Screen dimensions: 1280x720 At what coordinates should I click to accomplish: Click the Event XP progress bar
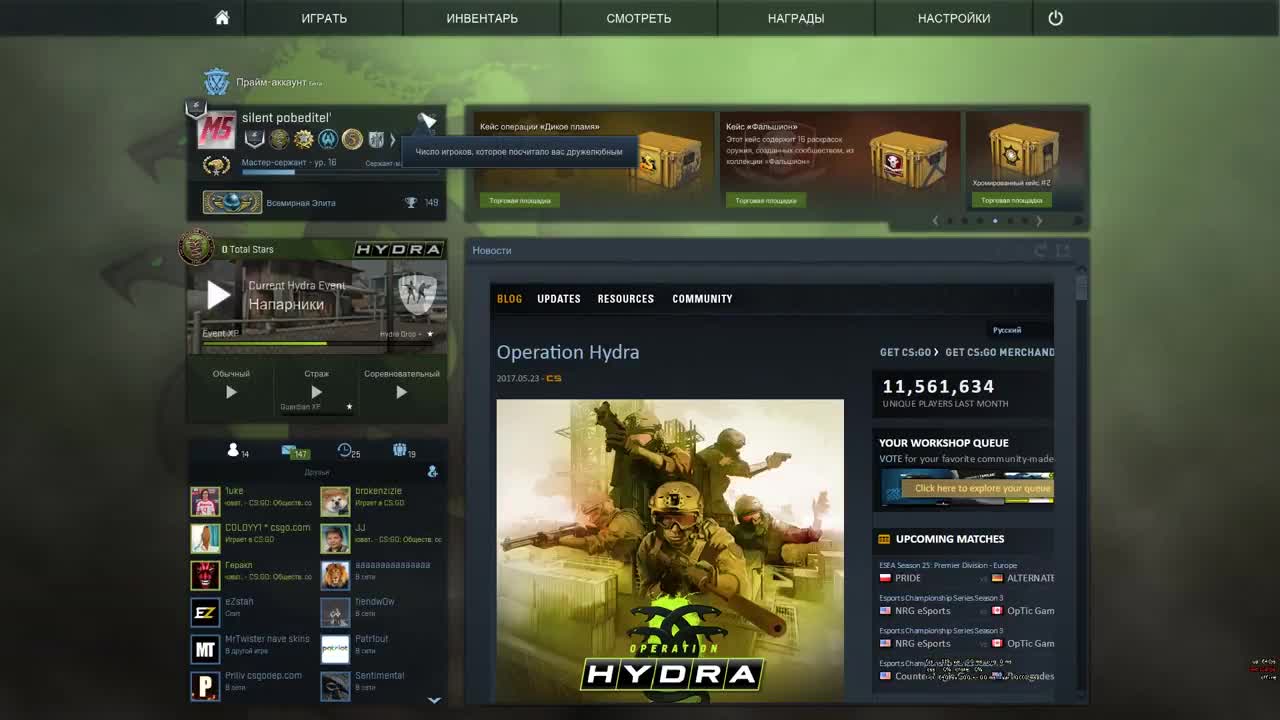(x=316, y=343)
